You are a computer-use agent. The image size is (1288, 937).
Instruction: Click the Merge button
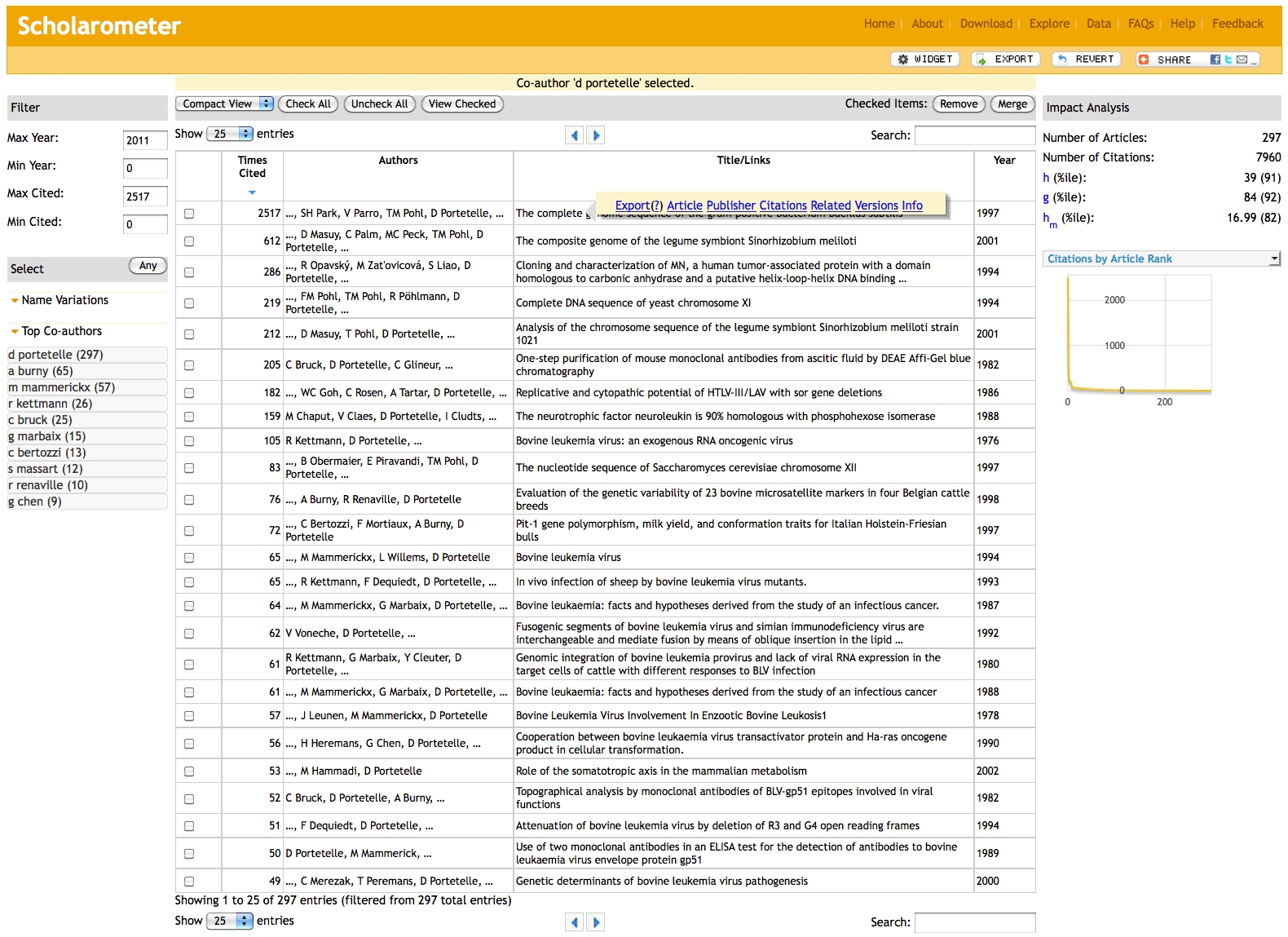(1012, 104)
